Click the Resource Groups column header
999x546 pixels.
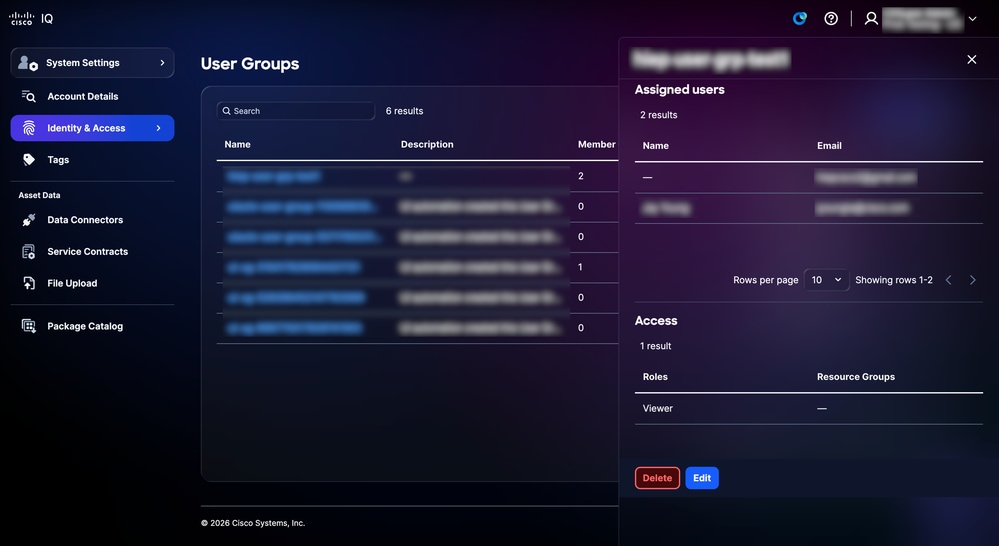pos(856,377)
